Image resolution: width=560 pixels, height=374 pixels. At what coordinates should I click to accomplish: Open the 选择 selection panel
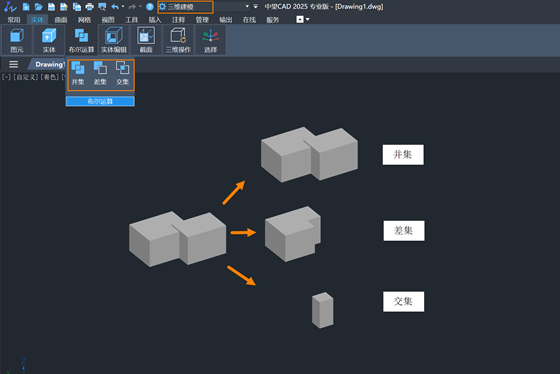(x=210, y=40)
